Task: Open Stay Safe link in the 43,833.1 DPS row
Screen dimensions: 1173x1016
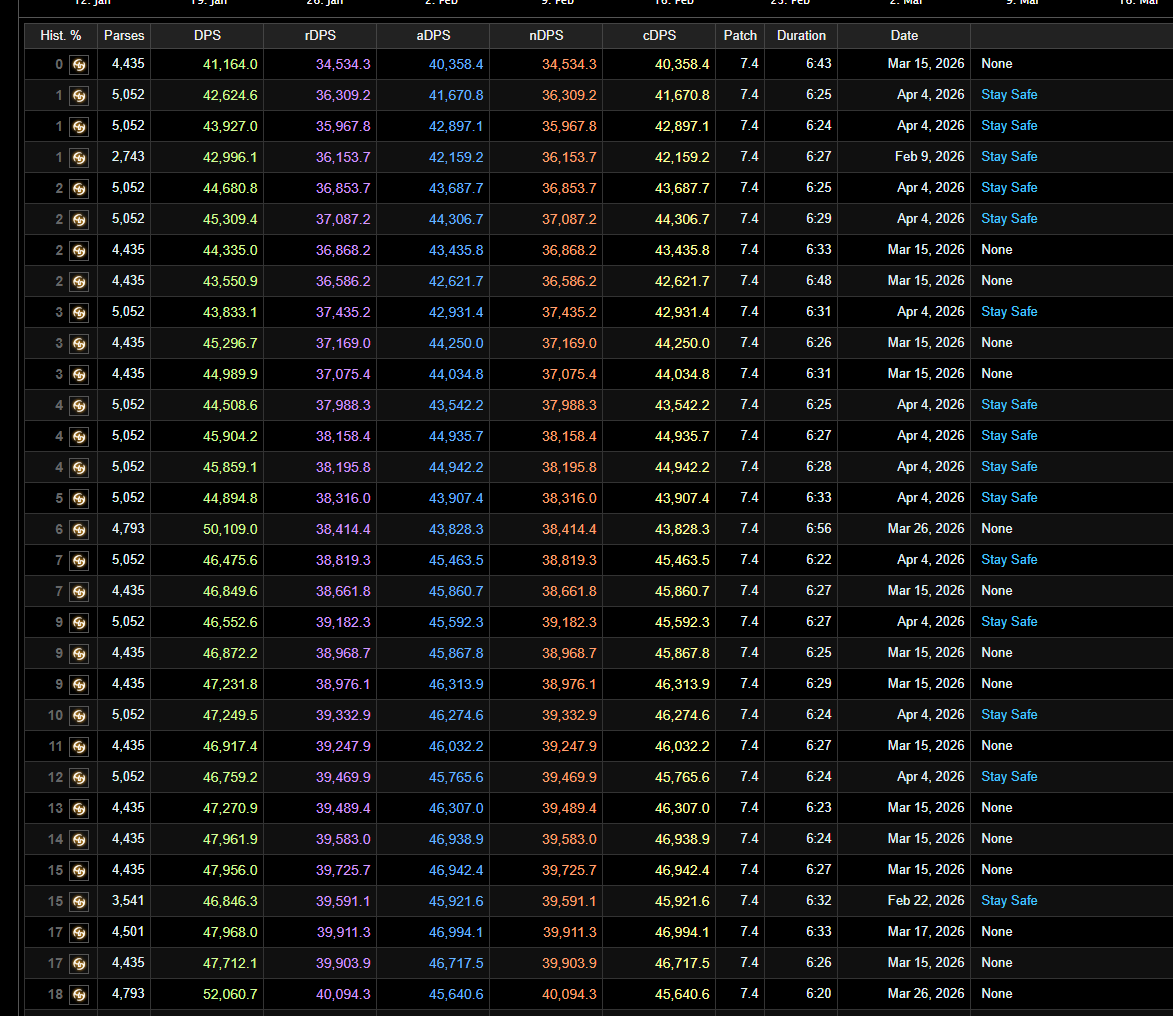Action: click(x=1009, y=312)
